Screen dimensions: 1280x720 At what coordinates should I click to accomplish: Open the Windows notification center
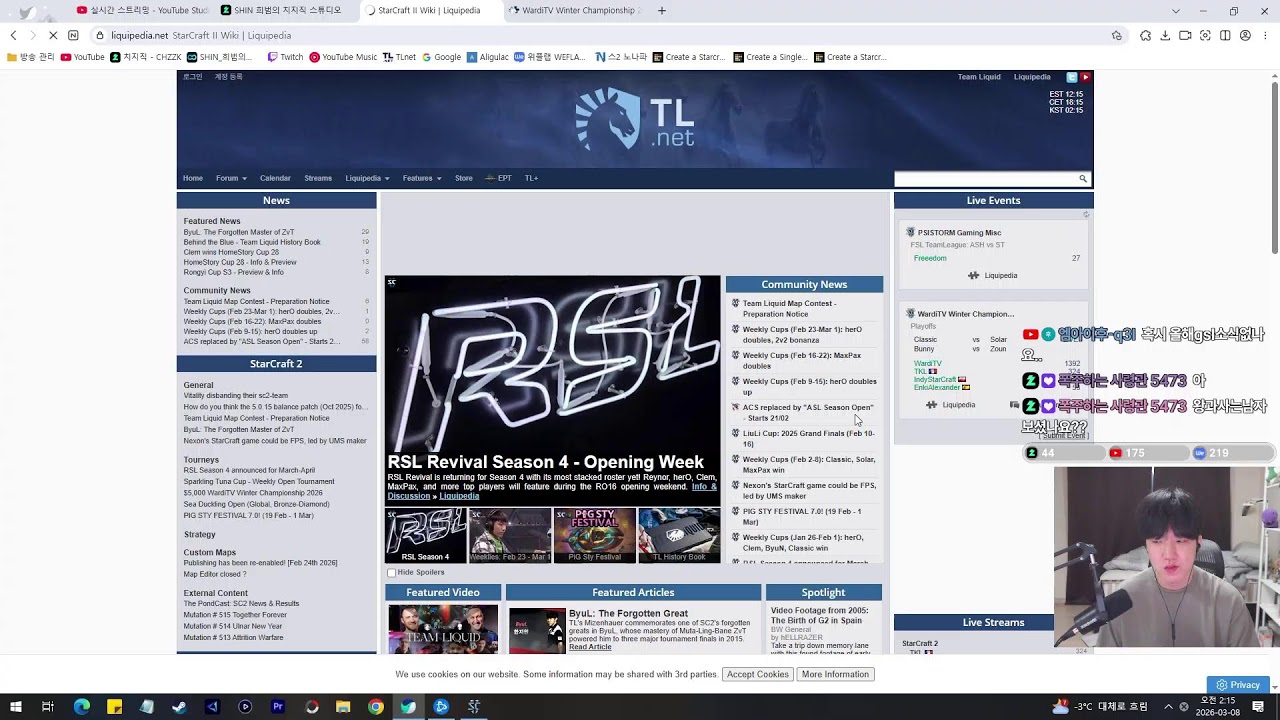click(x=1258, y=707)
